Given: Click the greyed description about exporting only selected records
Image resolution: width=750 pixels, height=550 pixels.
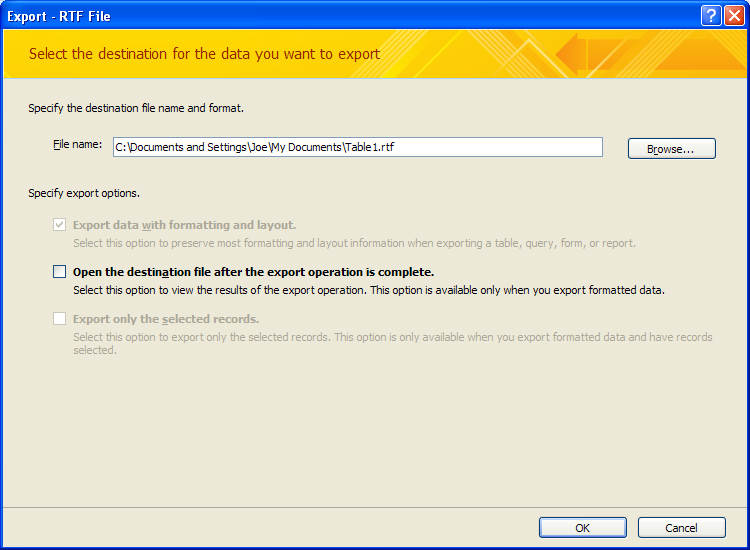Looking at the screenshot, I should tap(393, 343).
